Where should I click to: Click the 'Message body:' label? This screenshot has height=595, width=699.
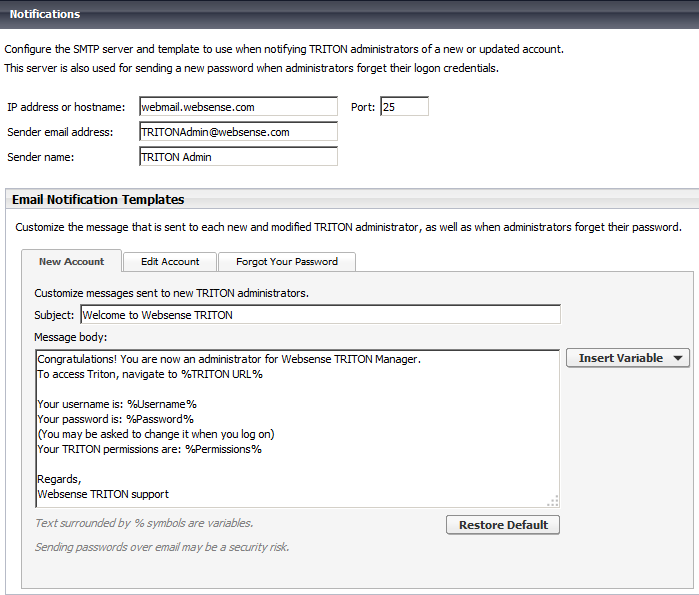71,337
